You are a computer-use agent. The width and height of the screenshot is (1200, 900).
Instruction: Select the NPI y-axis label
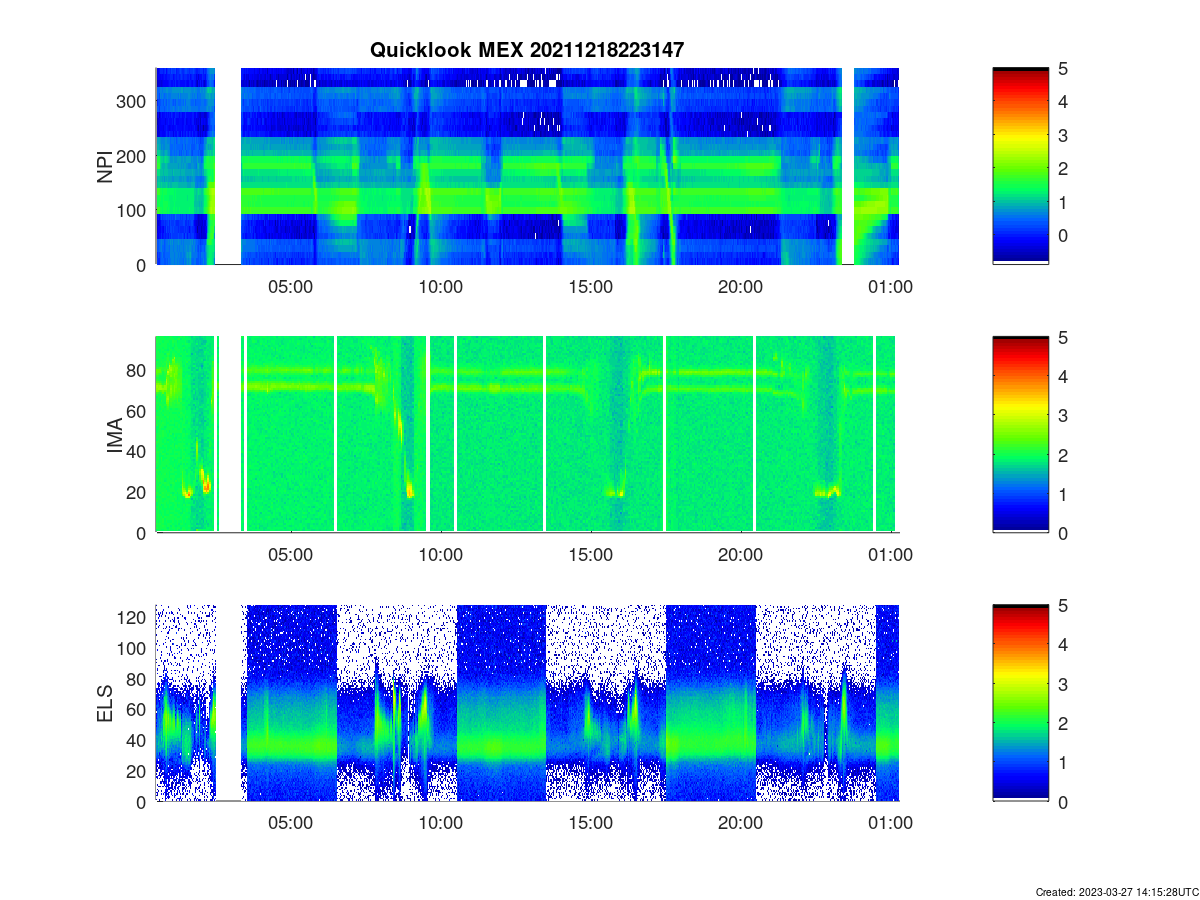tap(104, 167)
